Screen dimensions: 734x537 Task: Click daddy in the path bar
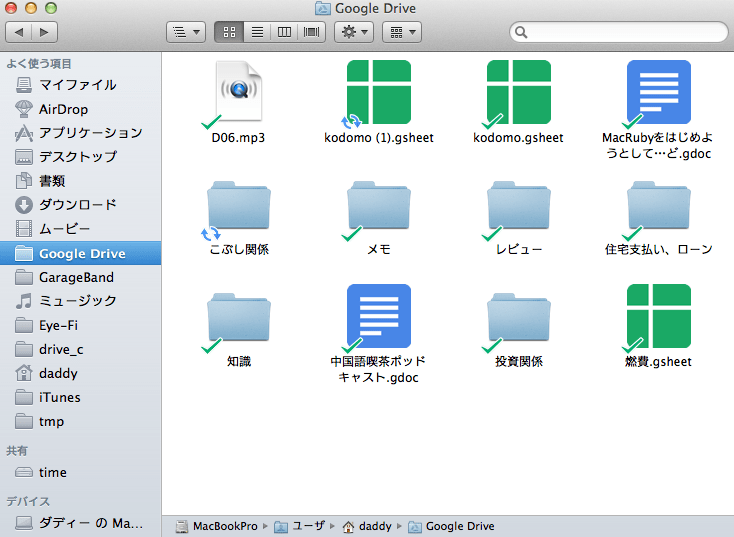[367, 526]
